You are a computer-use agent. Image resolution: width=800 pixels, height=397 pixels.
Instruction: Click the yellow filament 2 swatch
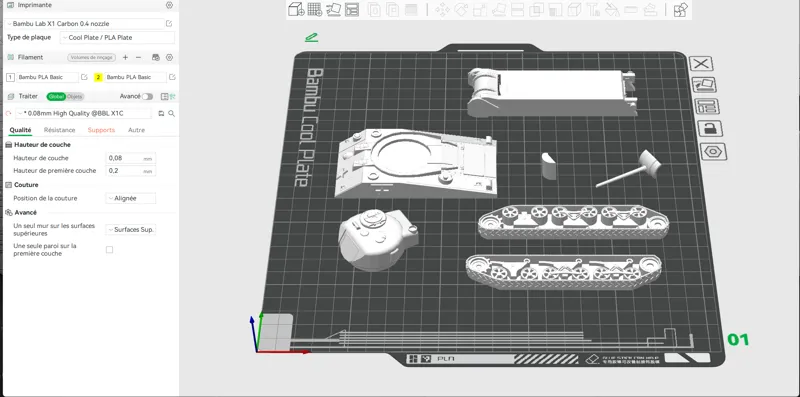[98, 77]
